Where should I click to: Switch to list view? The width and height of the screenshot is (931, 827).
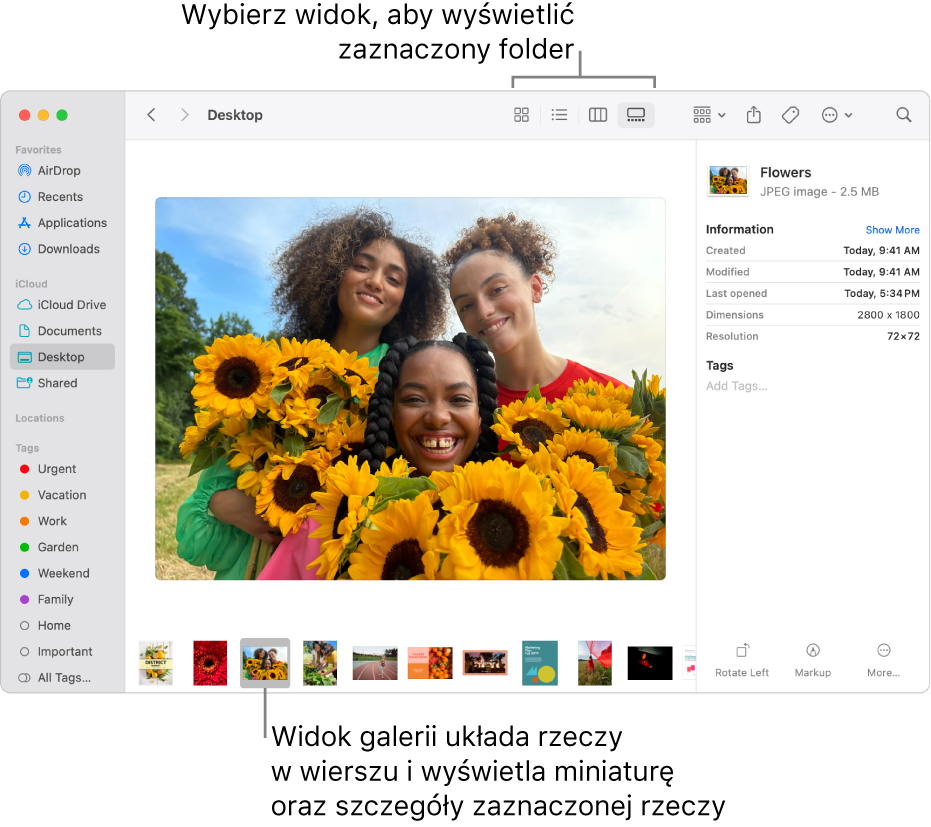point(559,115)
